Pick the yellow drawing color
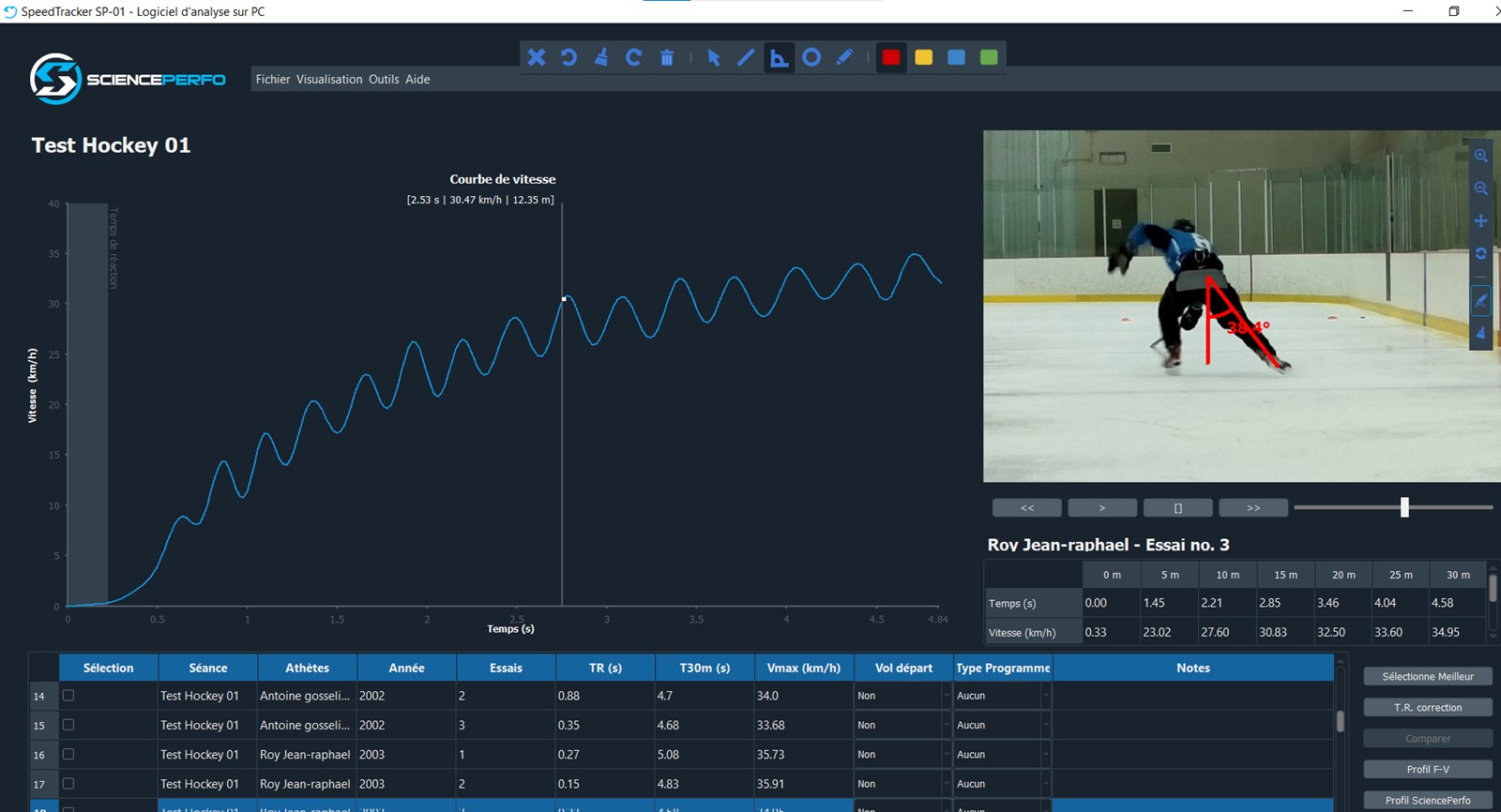The image size is (1501, 812). tap(923, 58)
